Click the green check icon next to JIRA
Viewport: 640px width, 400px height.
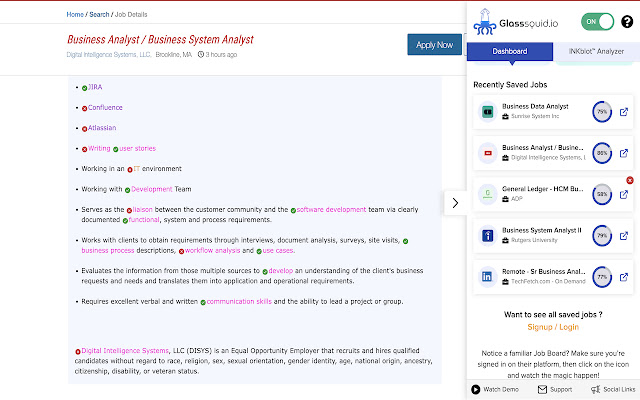(x=84, y=88)
